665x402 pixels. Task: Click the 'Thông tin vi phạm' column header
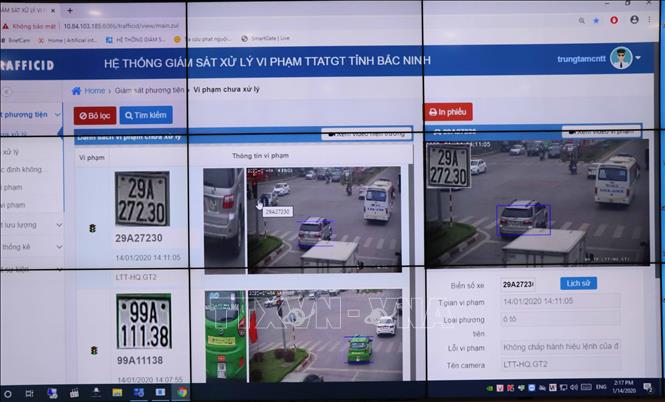260,156
